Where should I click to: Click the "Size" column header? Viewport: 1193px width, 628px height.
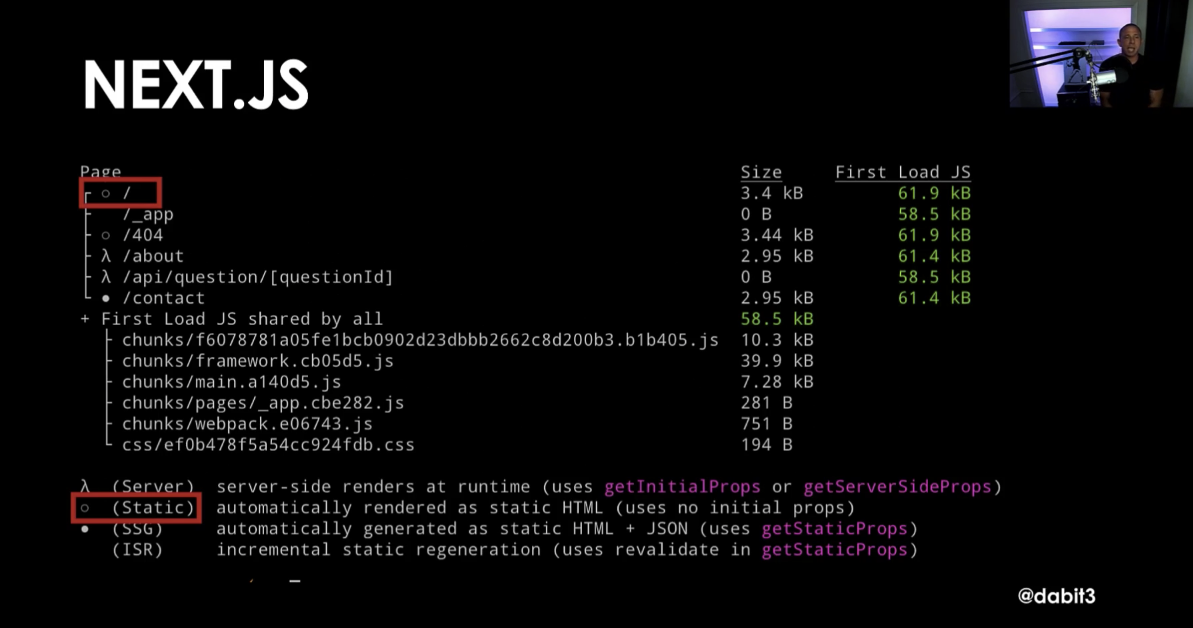coord(761,172)
